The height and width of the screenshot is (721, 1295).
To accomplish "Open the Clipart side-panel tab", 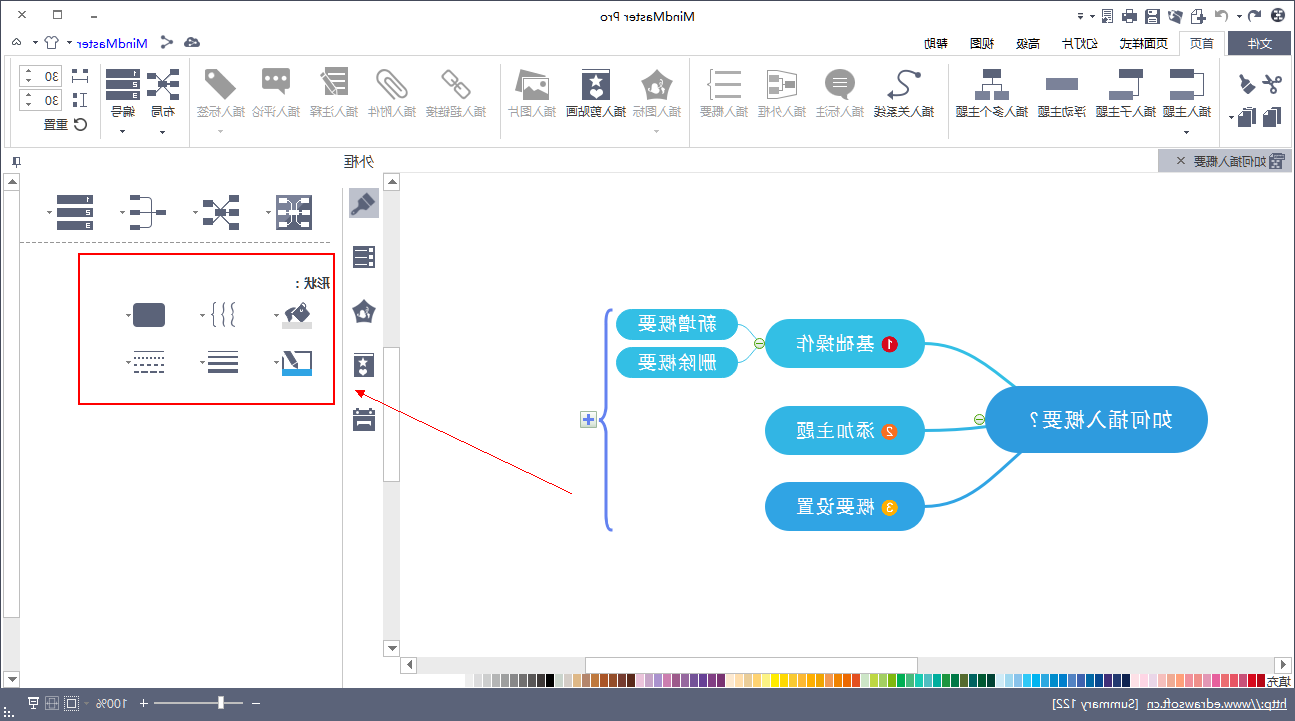I will point(364,365).
